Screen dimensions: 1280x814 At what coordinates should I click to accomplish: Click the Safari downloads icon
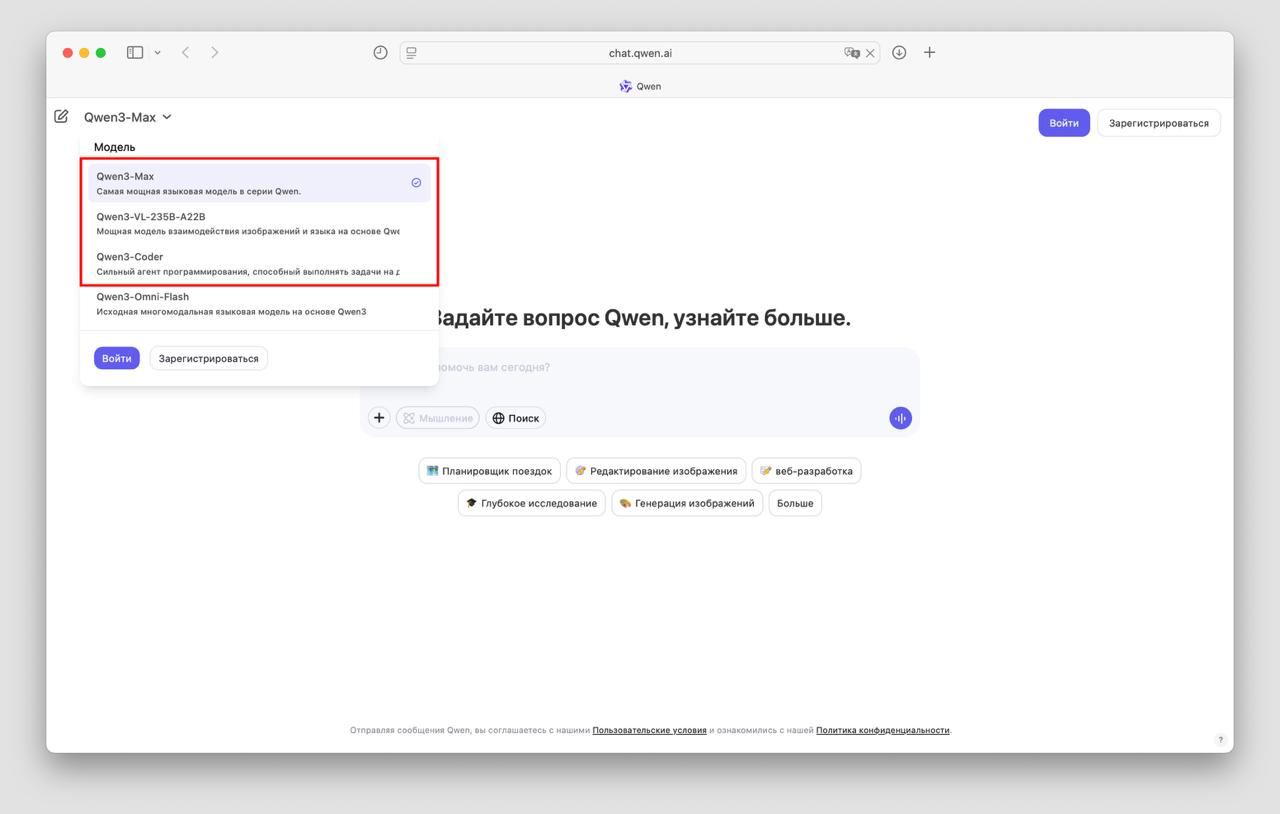[x=899, y=53]
